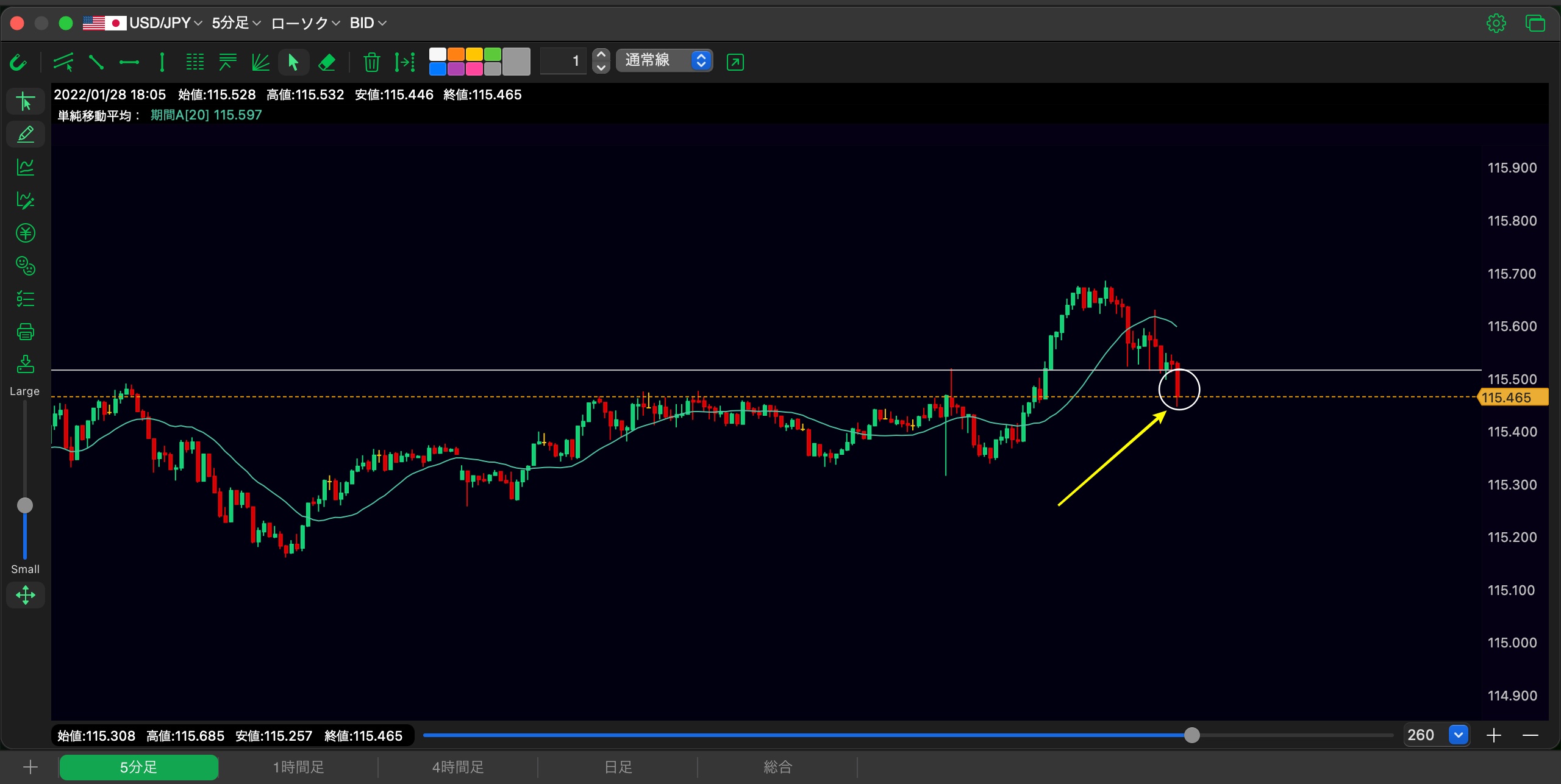Select the parallel channel line tool
This screenshot has width=1561, height=784.
63,62
